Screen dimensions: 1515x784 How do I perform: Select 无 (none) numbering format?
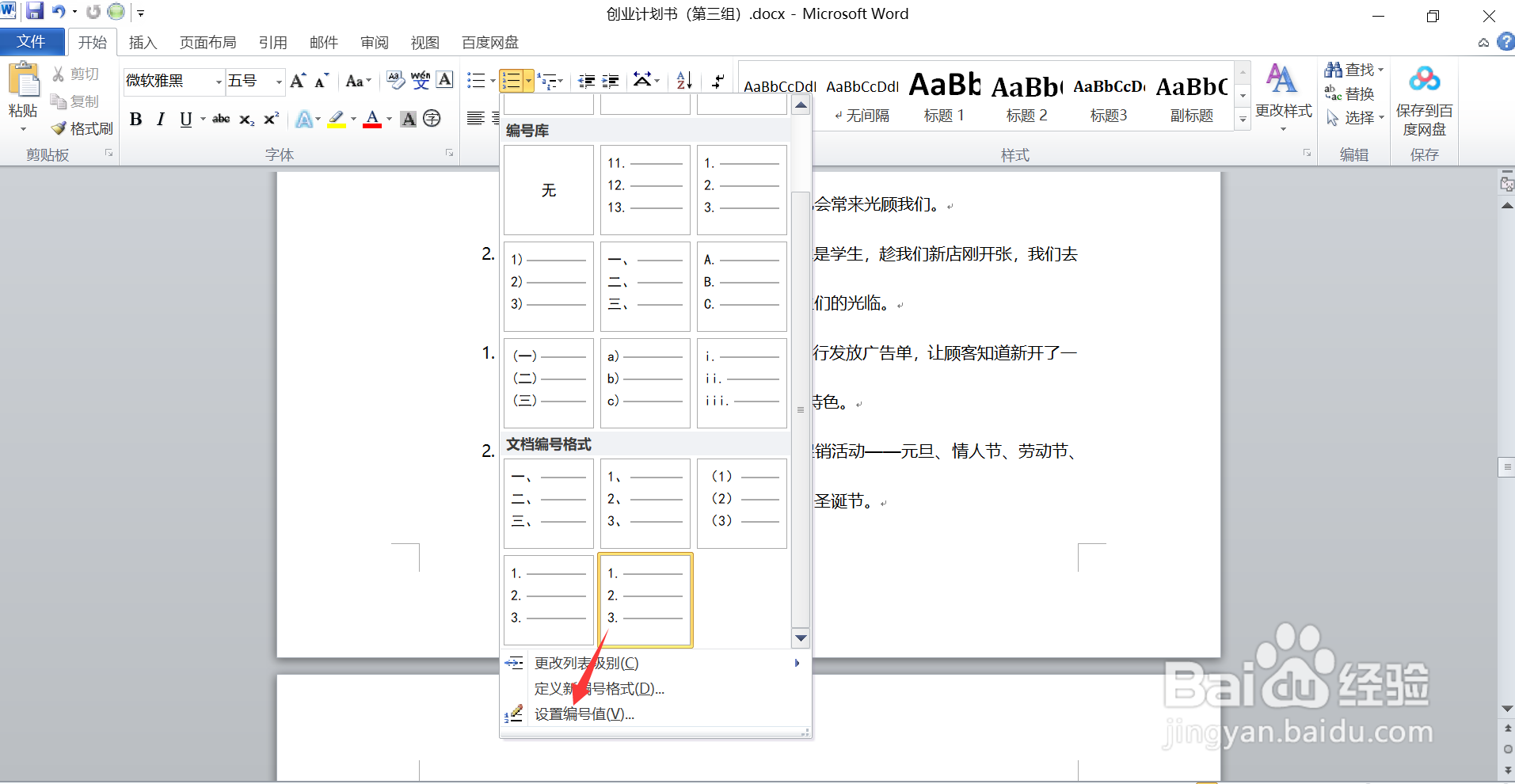pos(549,190)
